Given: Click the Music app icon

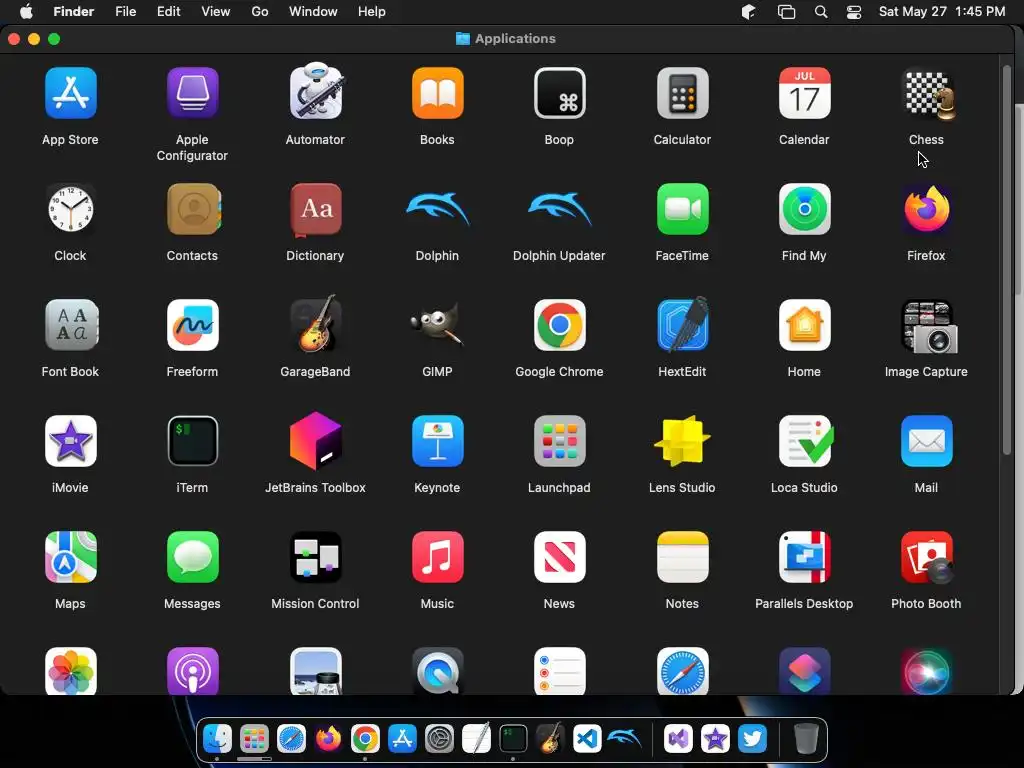Looking at the screenshot, I should 438,557.
